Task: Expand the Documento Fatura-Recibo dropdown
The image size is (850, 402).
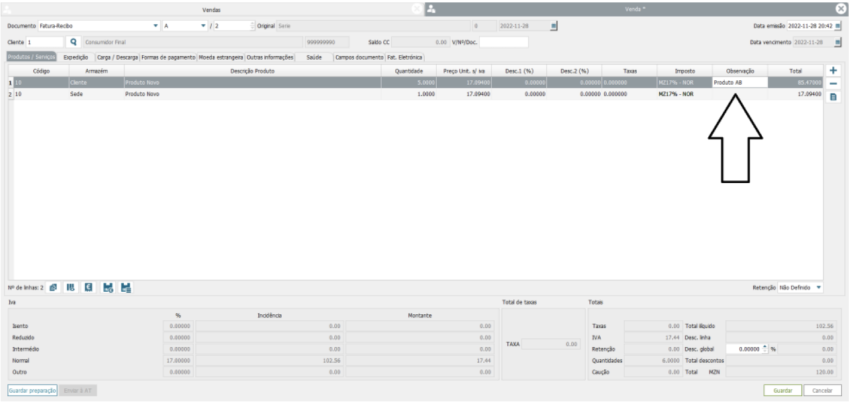Action: 155,25
